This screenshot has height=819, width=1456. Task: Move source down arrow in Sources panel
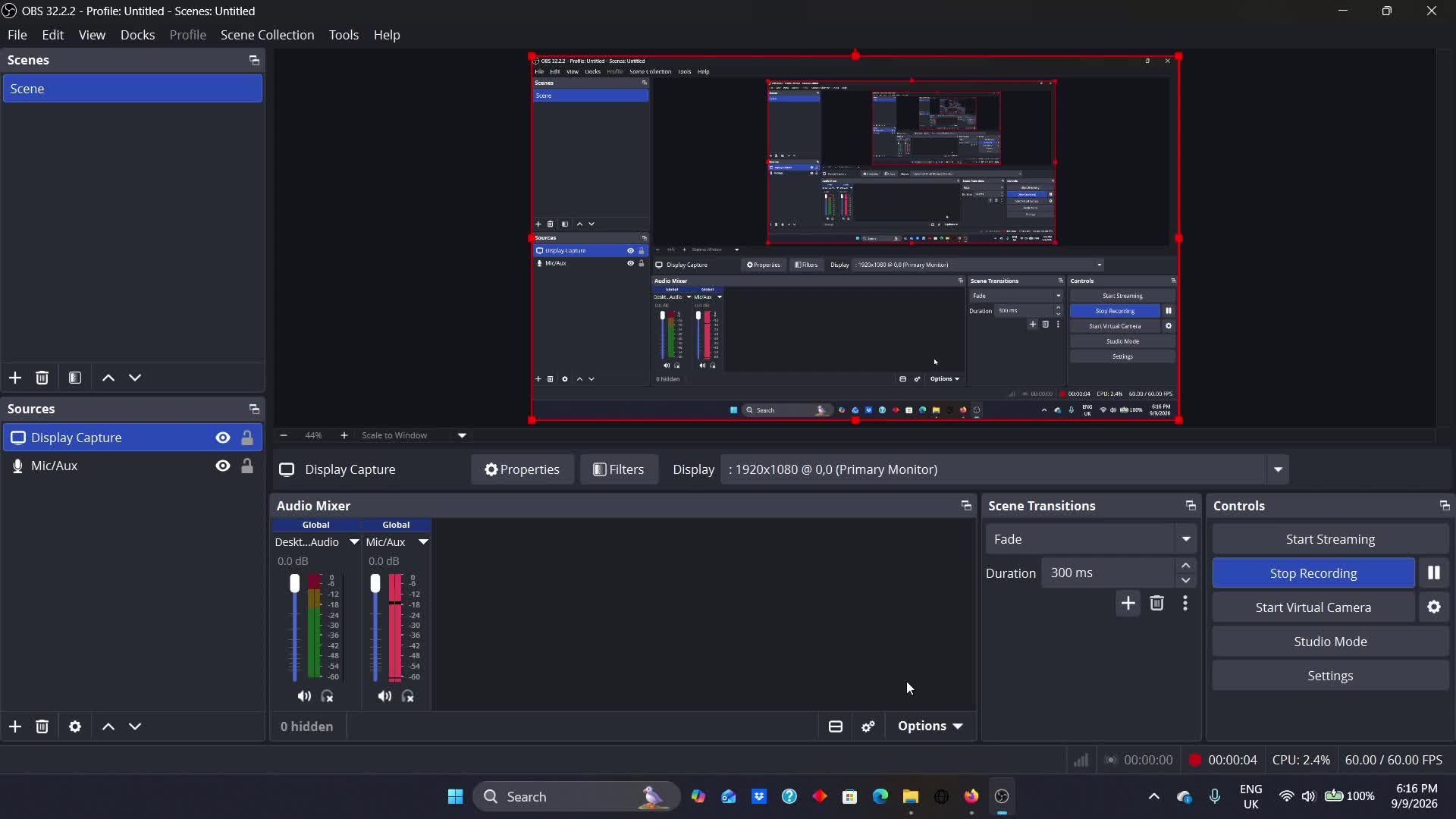click(x=135, y=726)
